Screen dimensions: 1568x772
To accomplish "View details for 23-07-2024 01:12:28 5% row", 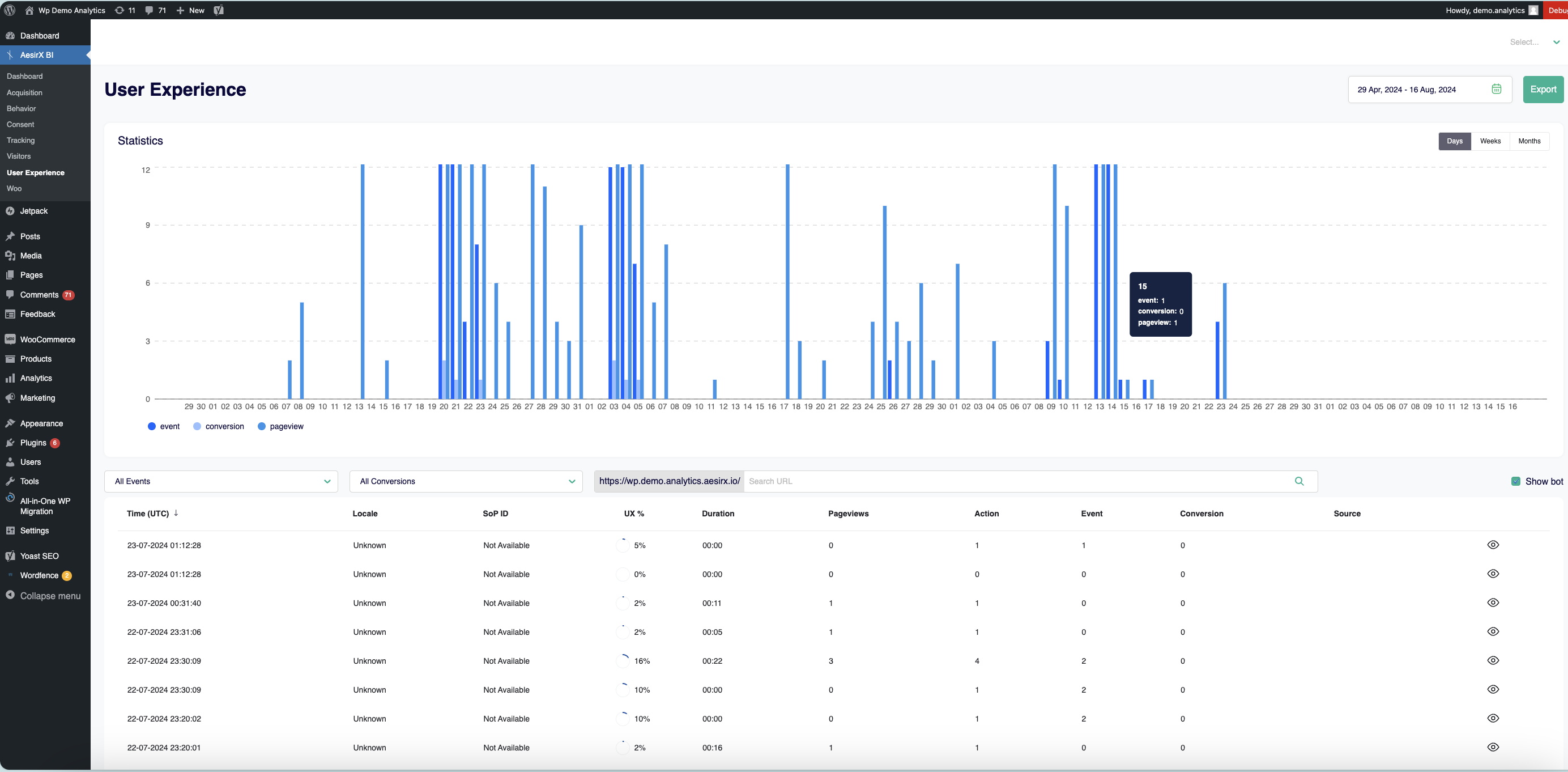I will 1493,545.
